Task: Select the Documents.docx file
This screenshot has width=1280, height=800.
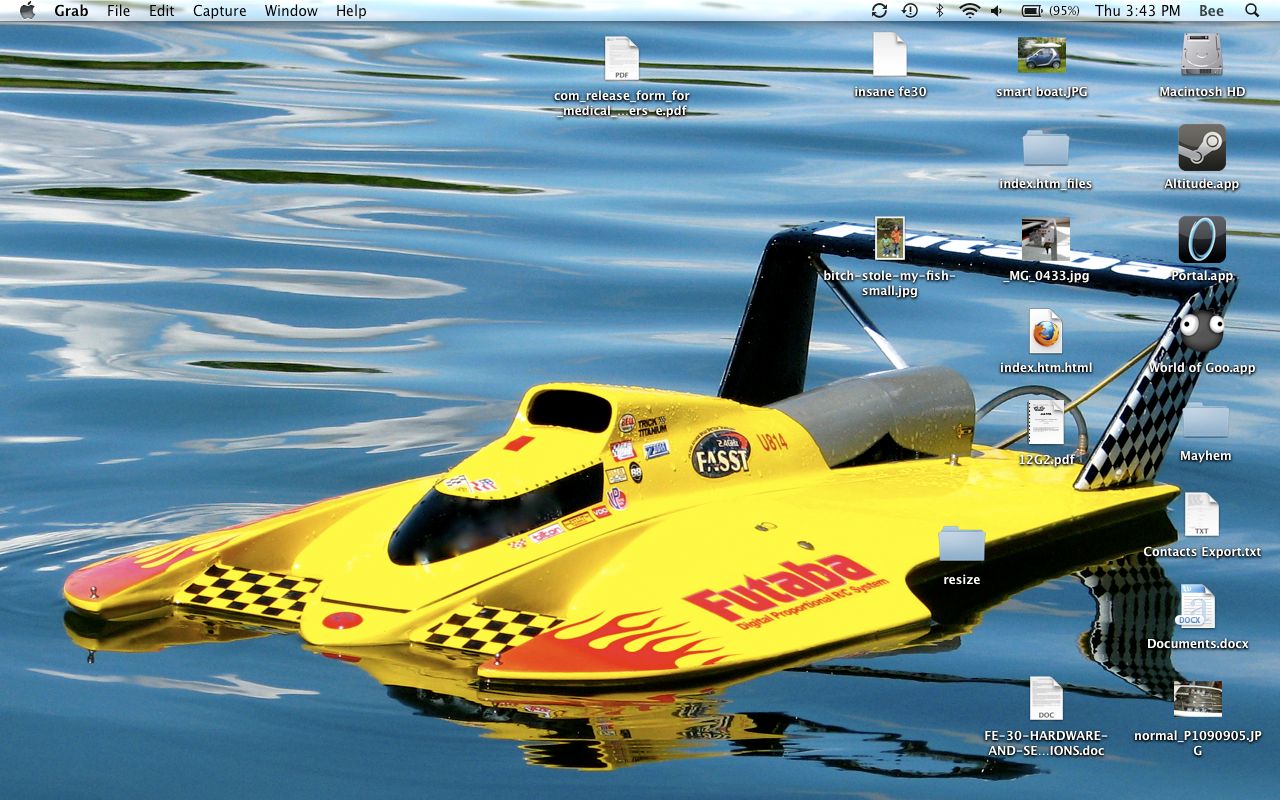Action: click(x=1197, y=608)
